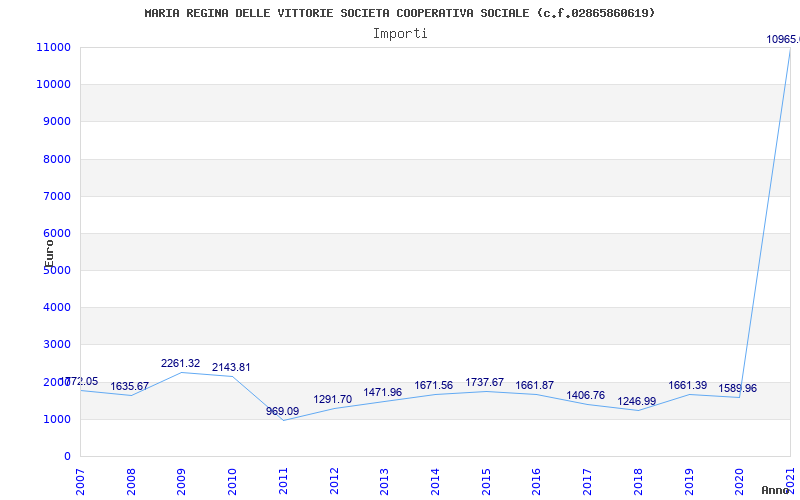Click x-axis year 2010
The height and width of the screenshot is (500, 800).
click(232, 481)
